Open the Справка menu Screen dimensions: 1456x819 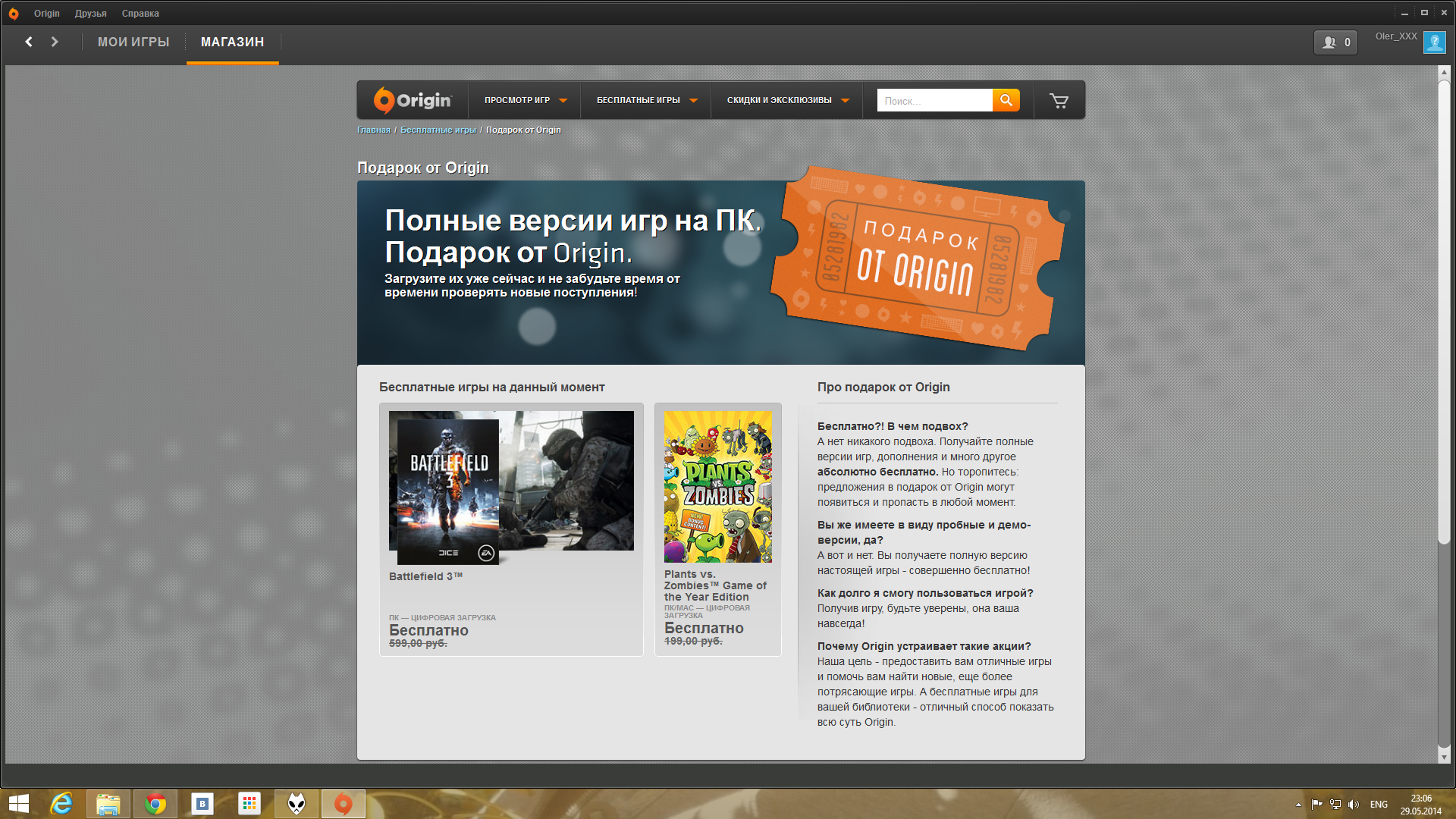point(140,13)
